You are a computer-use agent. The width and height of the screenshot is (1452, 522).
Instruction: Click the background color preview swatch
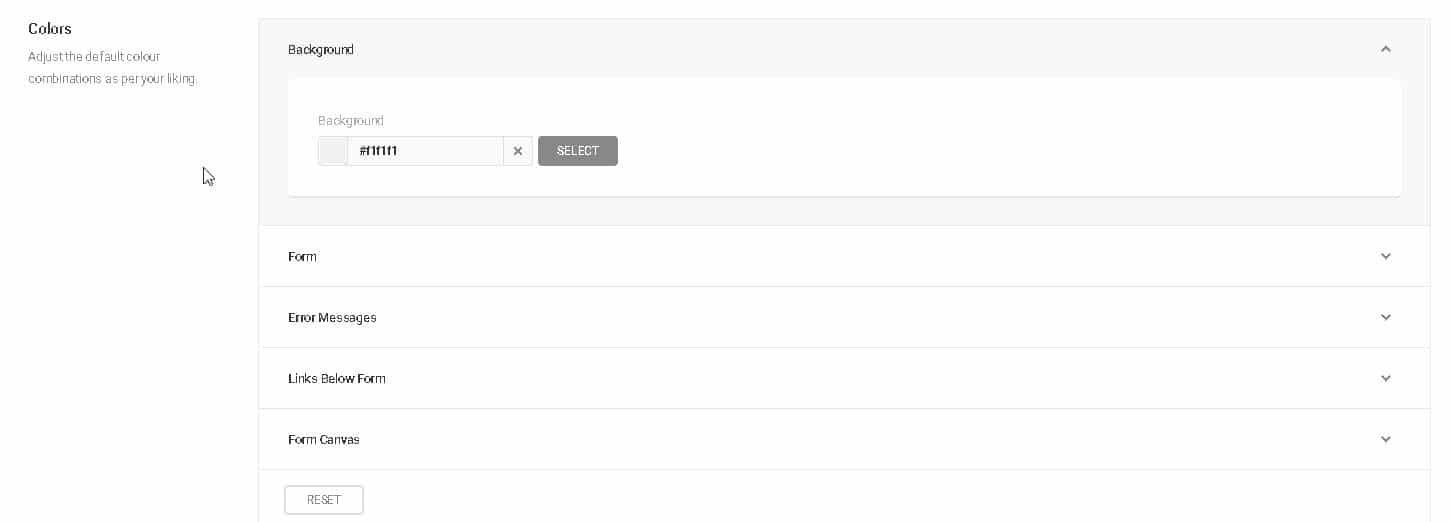pyautogui.click(x=333, y=151)
